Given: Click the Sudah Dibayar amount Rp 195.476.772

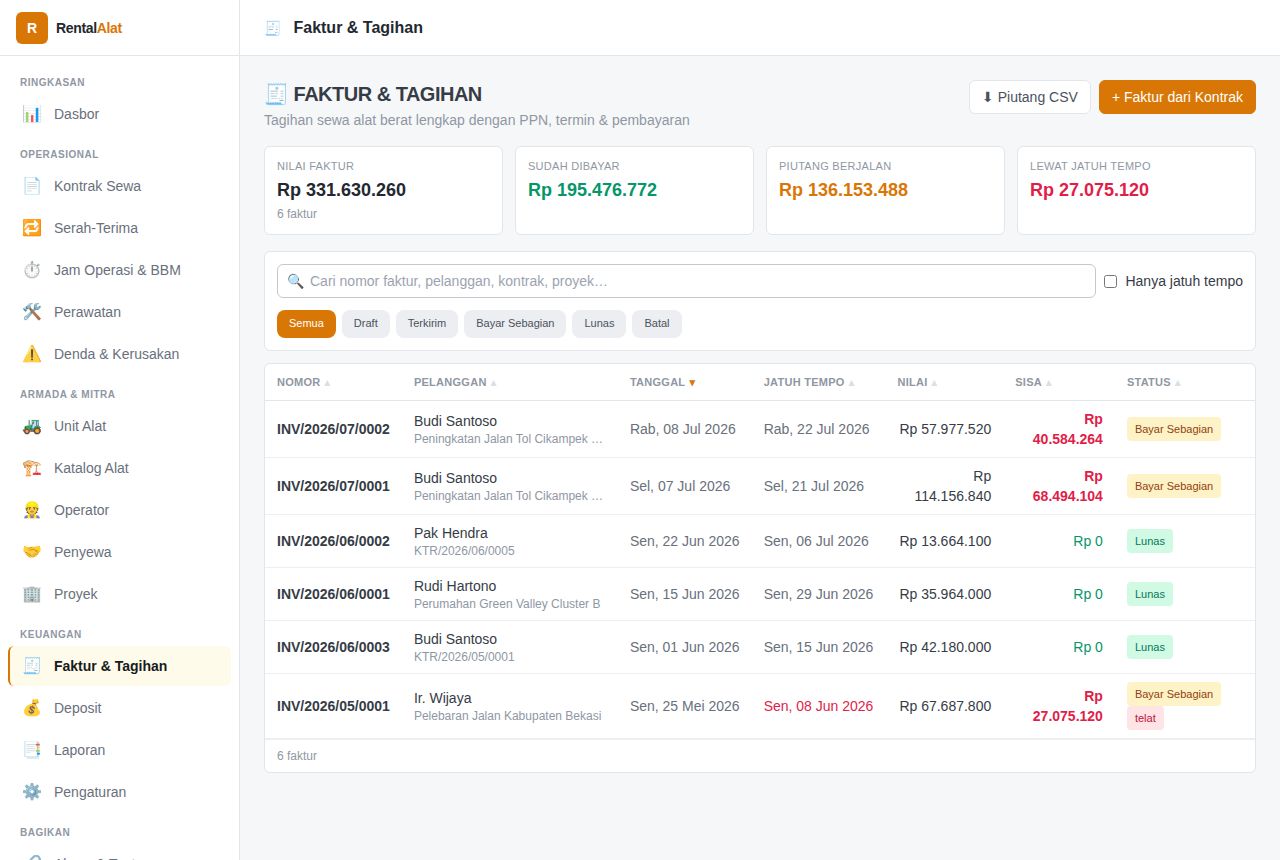Looking at the screenshot, I should [592, 190].
